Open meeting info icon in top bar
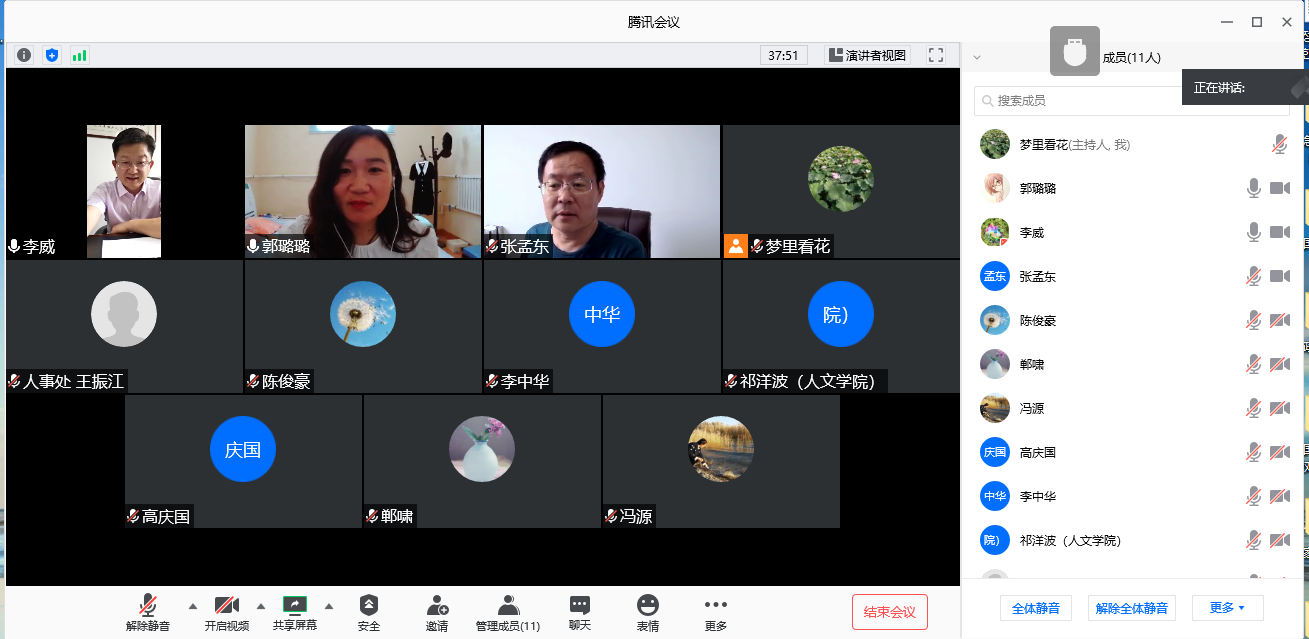 [x=24, y=55]
